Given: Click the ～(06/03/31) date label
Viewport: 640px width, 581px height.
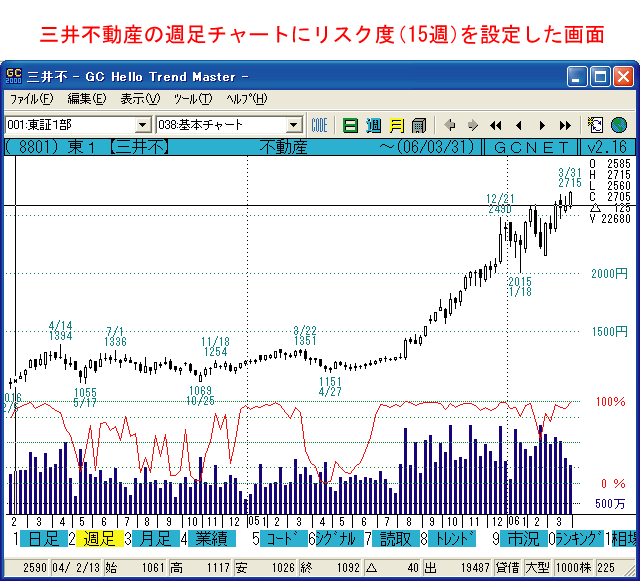Looking at the screenshot, I should pyautogui.click(x=427, y=147).
